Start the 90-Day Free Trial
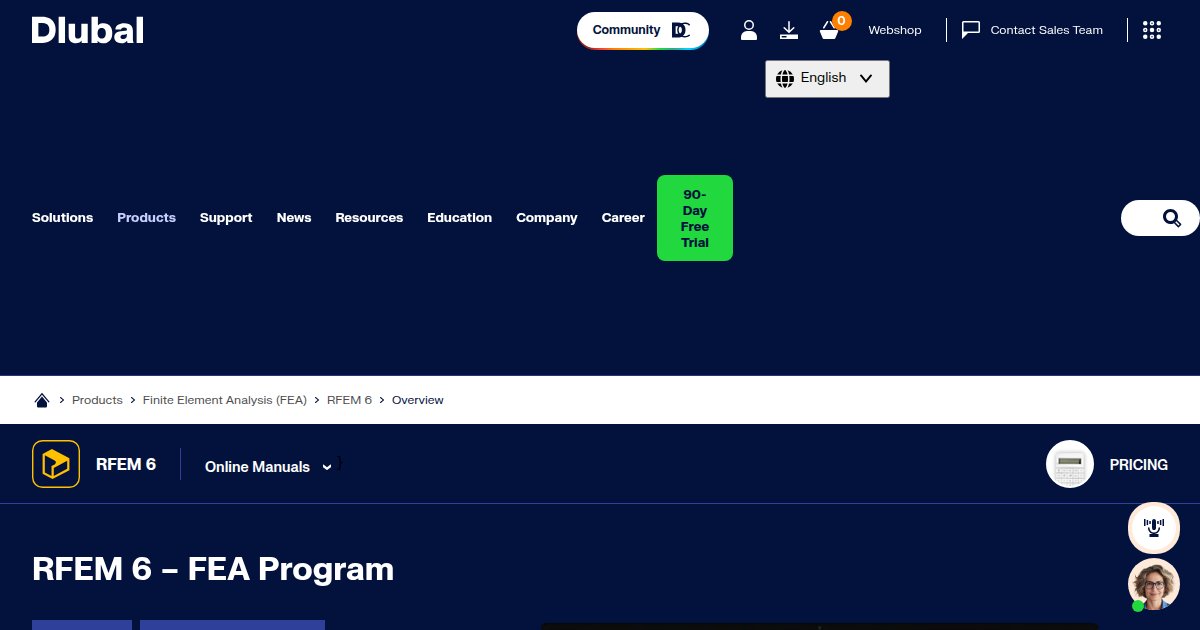 point(695,218)
